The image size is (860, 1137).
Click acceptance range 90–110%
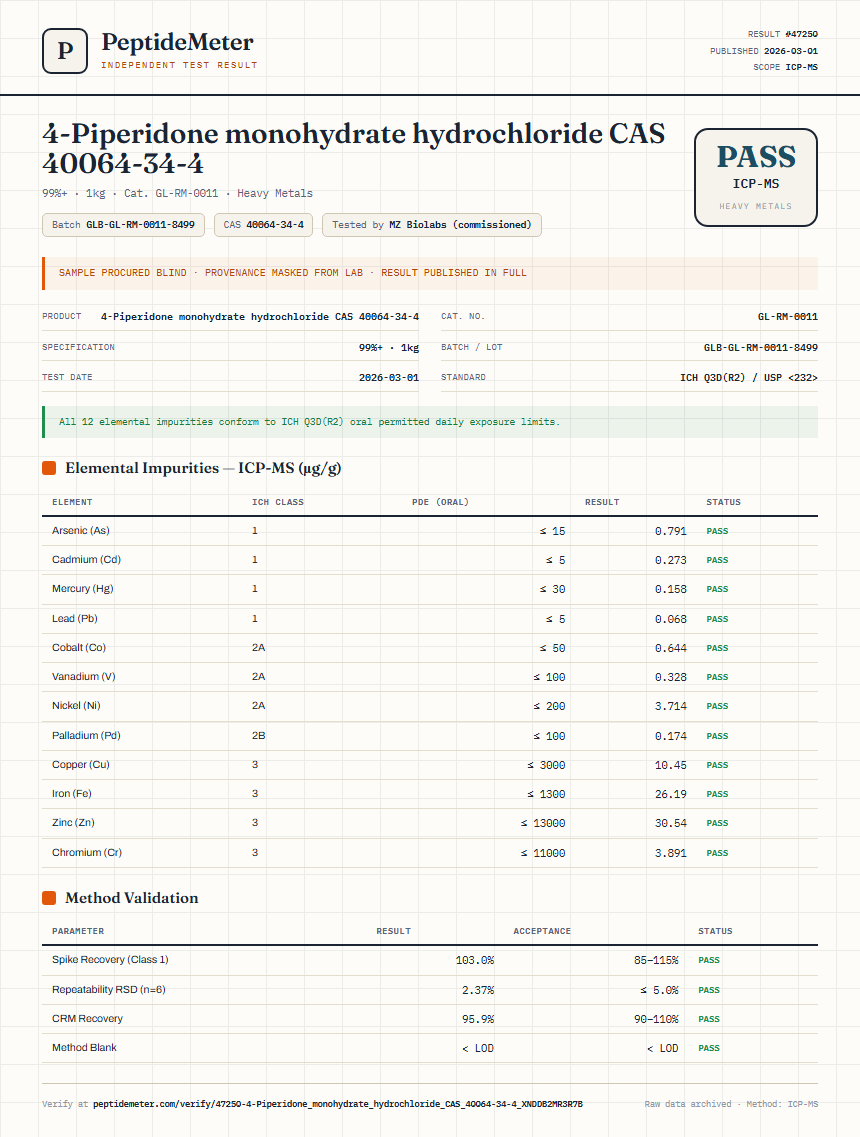[x=656, y=1019]
